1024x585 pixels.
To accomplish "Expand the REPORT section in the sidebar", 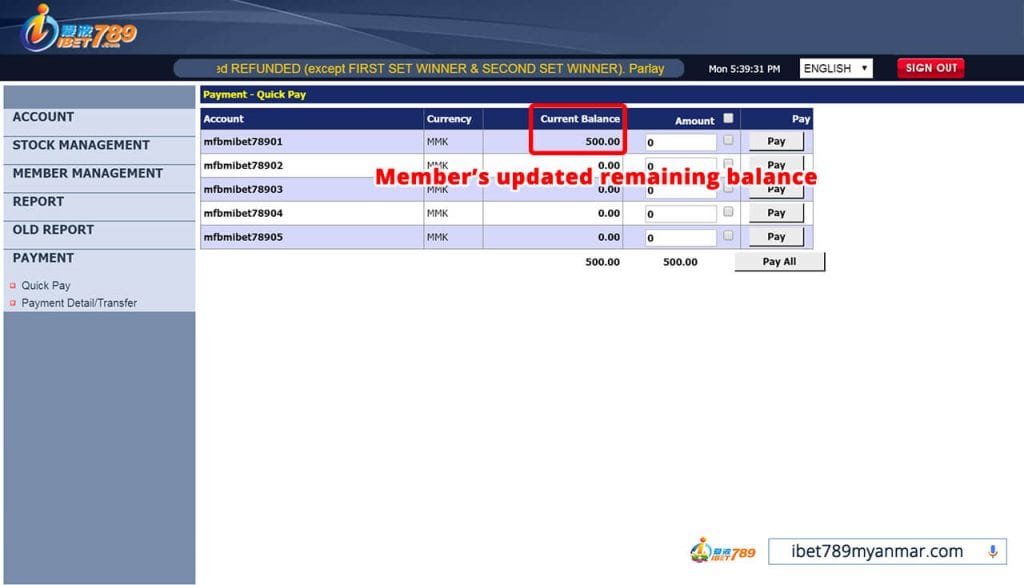I will point(38,201).
